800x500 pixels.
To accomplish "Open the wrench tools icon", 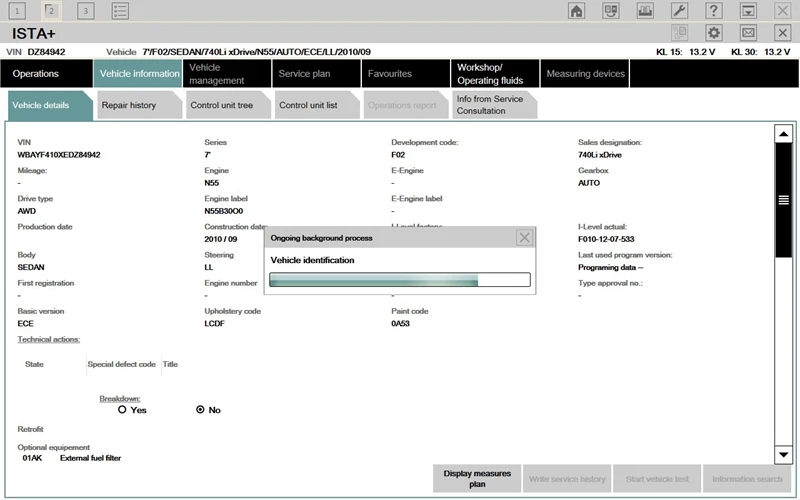I will click(x=680, y=11).
